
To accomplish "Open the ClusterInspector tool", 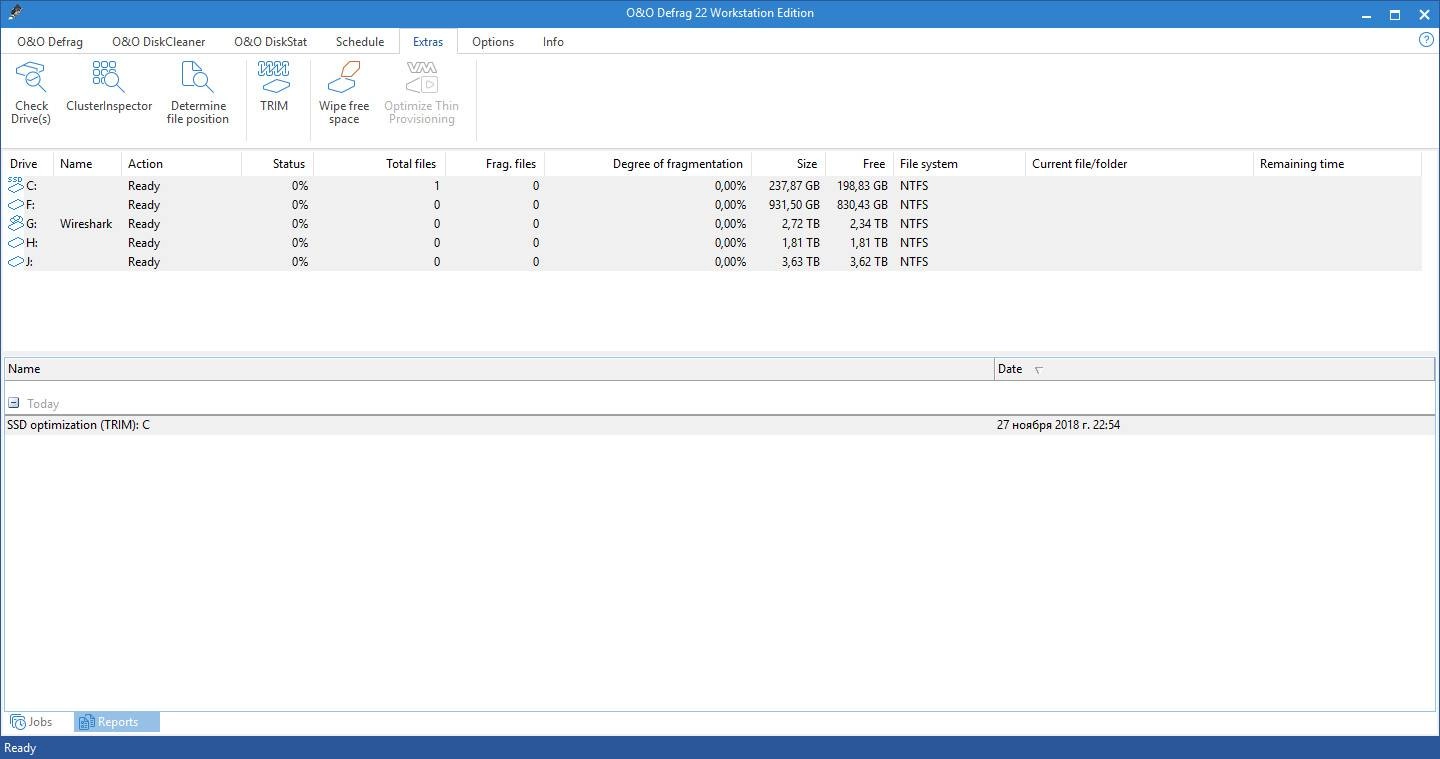I will coord(109,87).
